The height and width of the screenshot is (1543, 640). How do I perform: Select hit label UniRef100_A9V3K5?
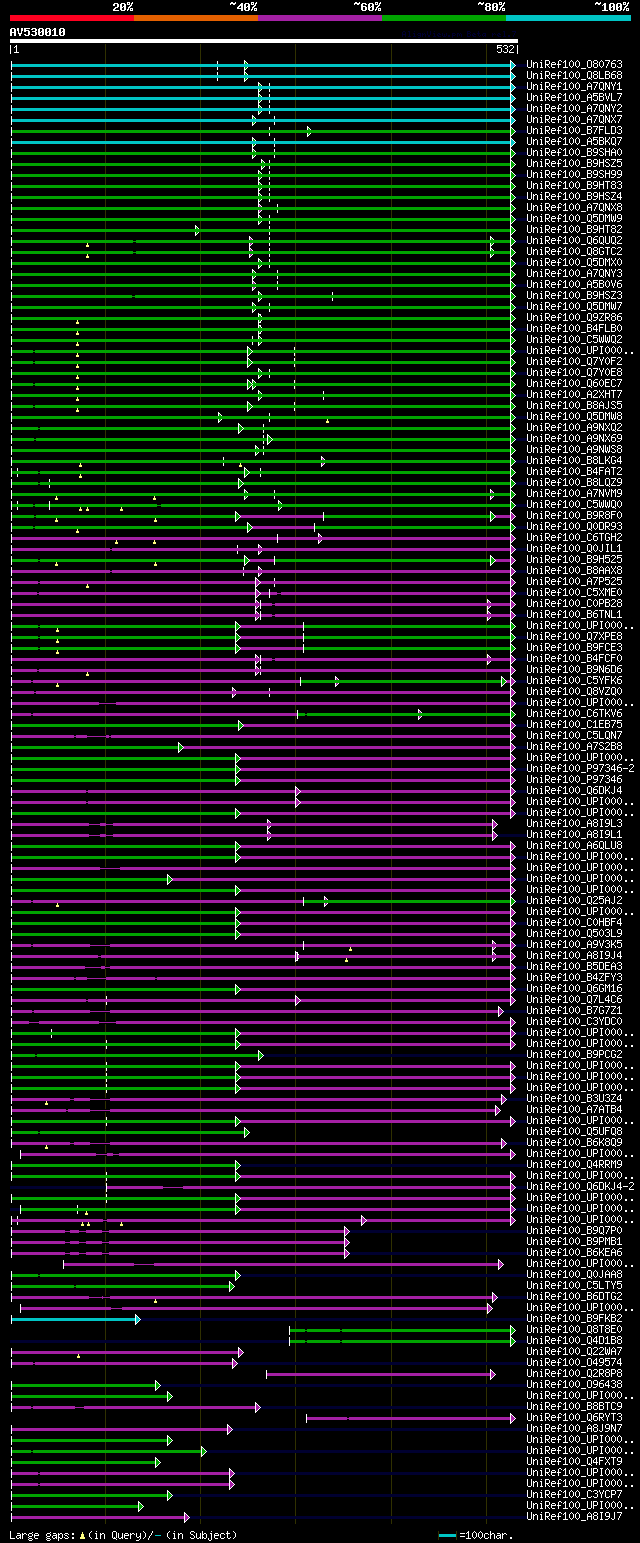tap(574, 944)
